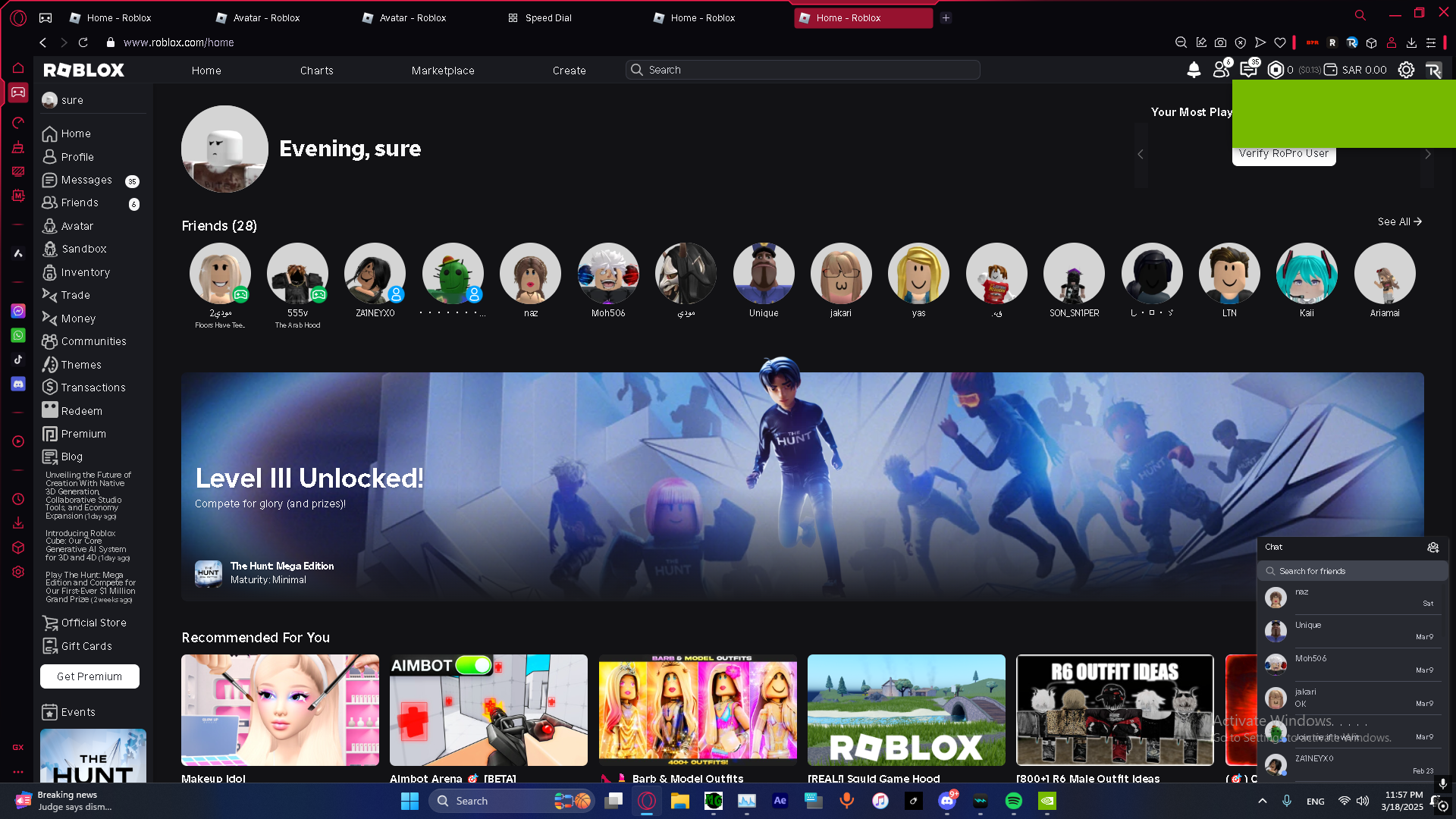Click the Windows Start button
Screen dimensions: 1456x819
(409, 801)
